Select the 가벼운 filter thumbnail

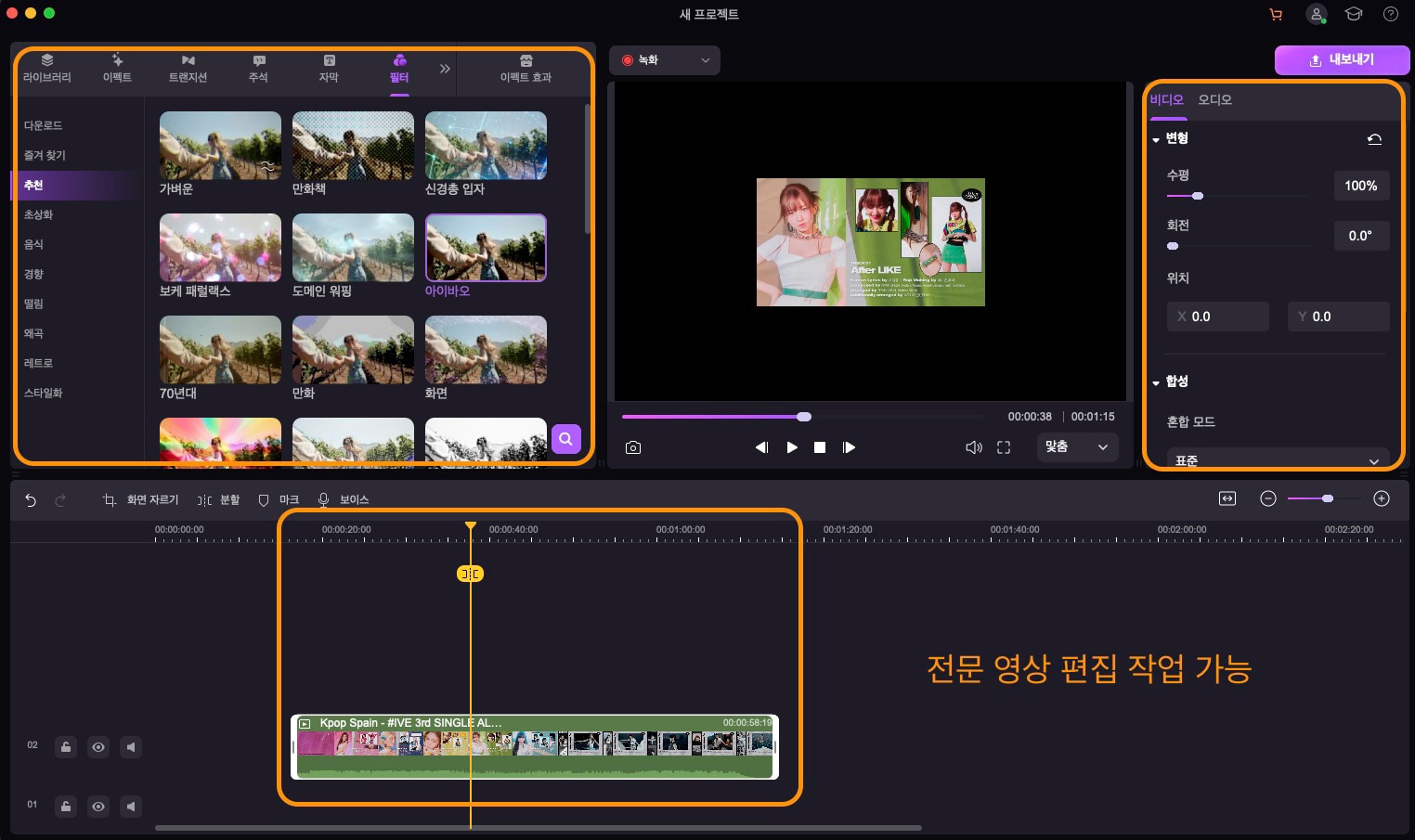220,146
